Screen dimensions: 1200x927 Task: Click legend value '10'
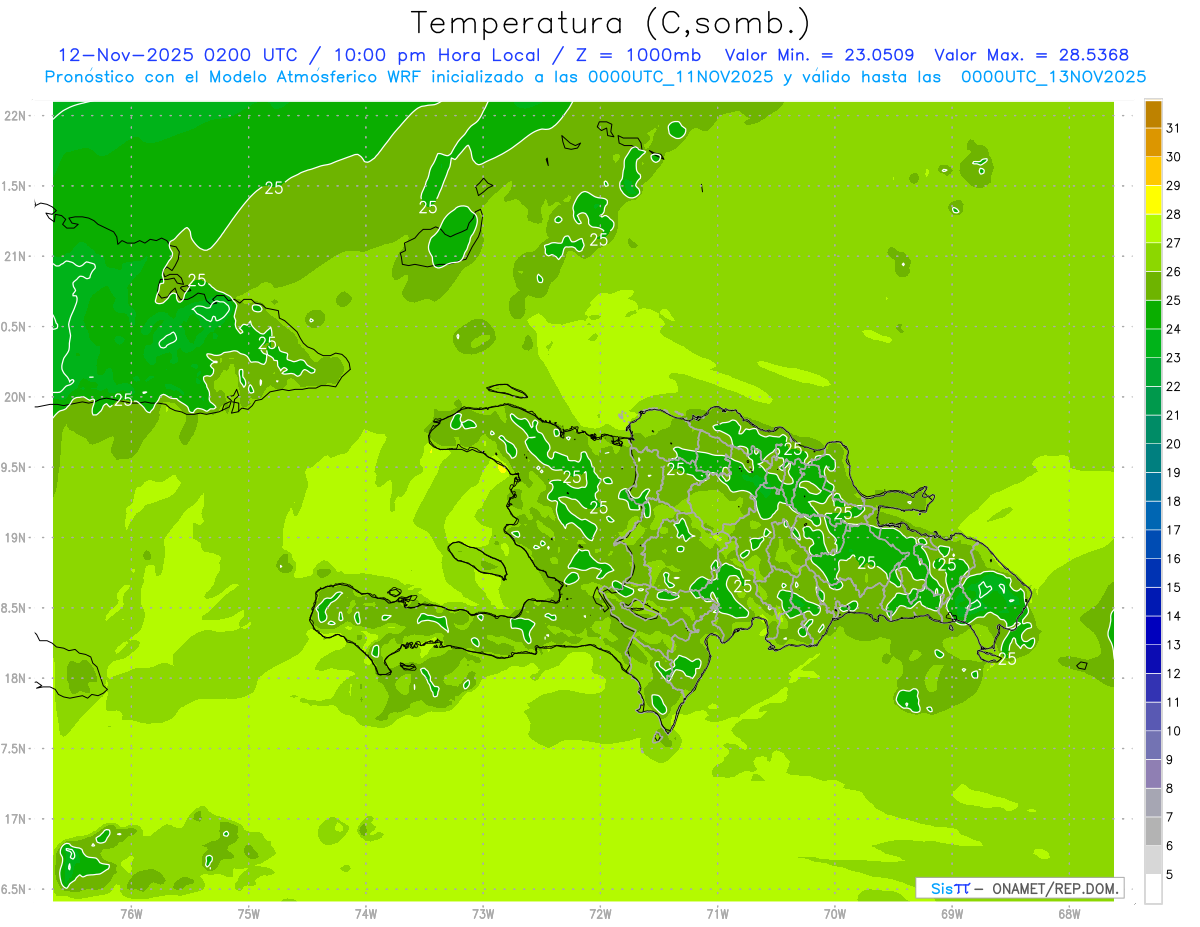click(1173, 731)
